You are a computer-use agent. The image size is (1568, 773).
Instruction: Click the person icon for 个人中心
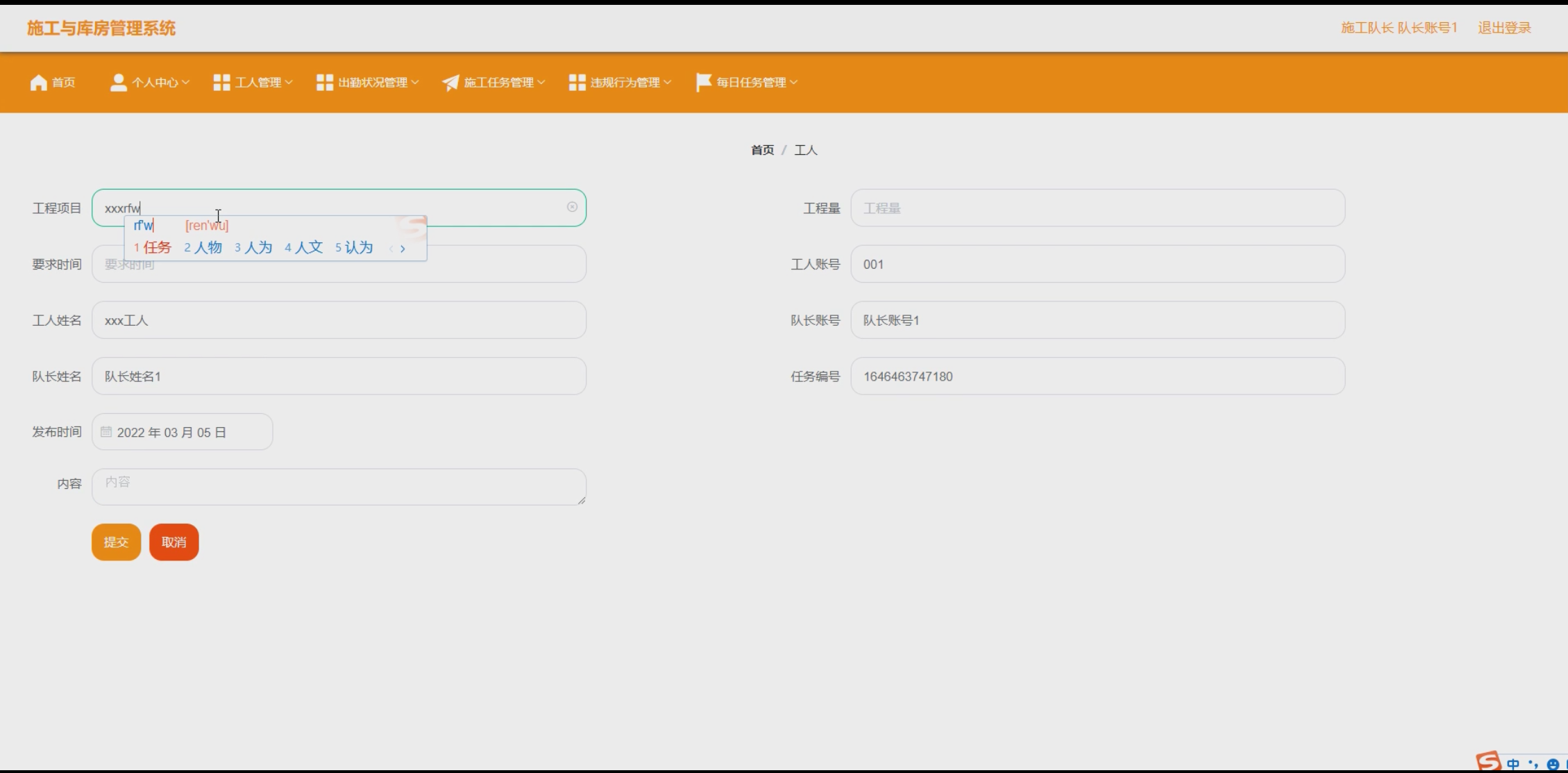point(118,83)
